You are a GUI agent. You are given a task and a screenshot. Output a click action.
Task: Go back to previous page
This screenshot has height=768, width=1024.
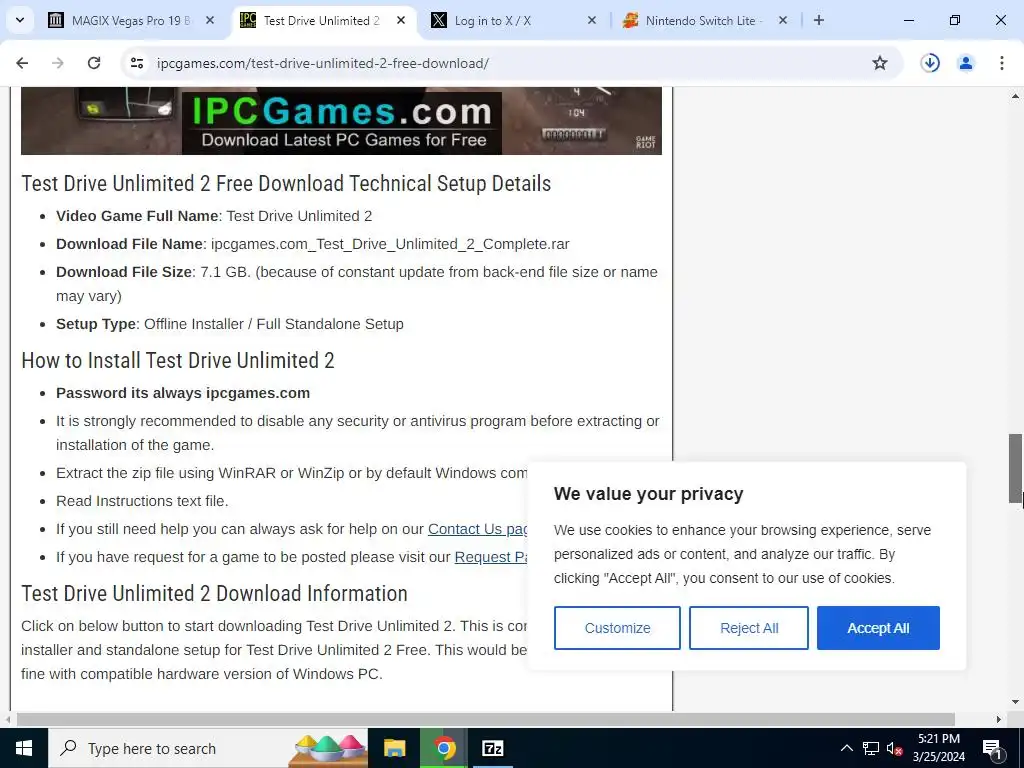(22, 63)
